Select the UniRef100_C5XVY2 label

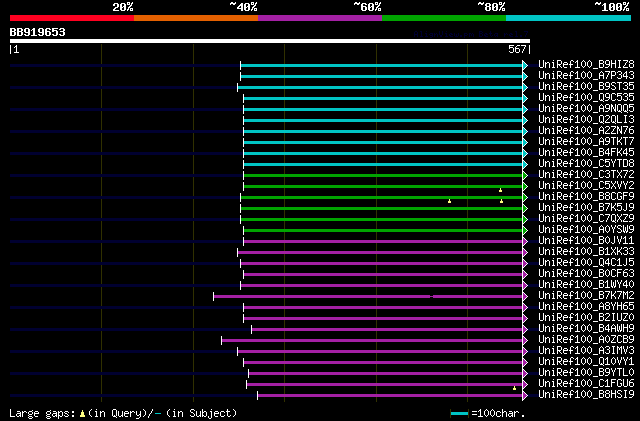586,186
